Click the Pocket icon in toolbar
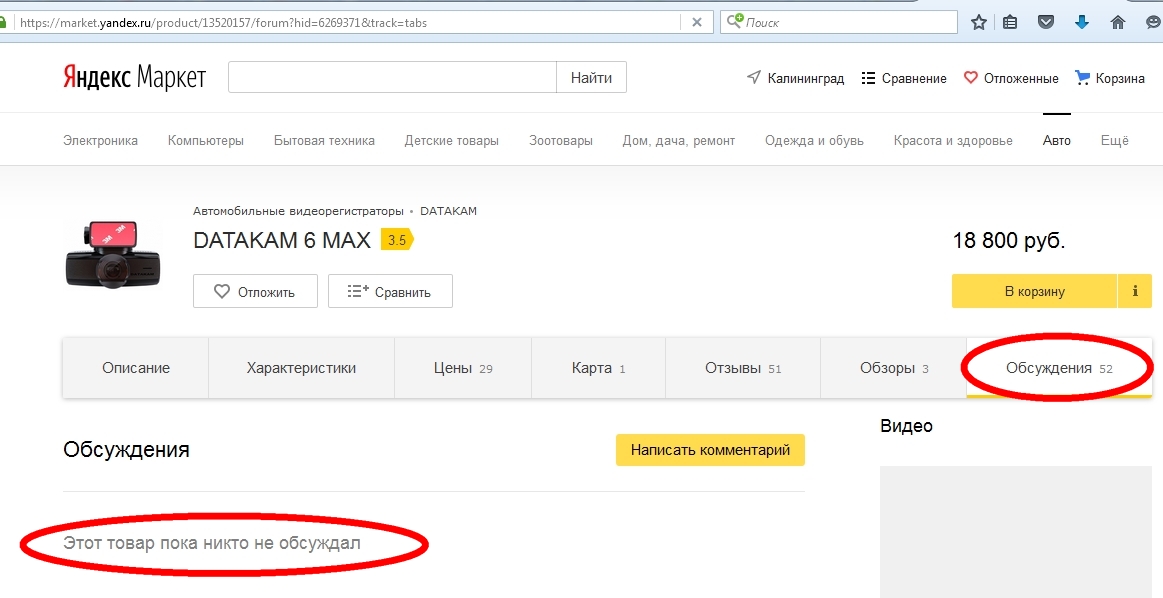The image size is (1163, 598). [1046, 22]
